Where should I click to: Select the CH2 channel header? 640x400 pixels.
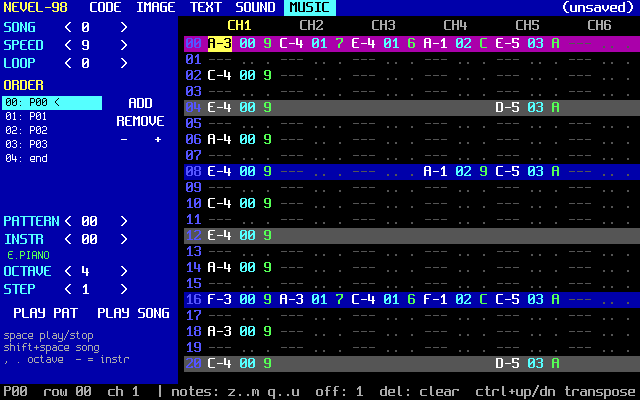[311, 26]
